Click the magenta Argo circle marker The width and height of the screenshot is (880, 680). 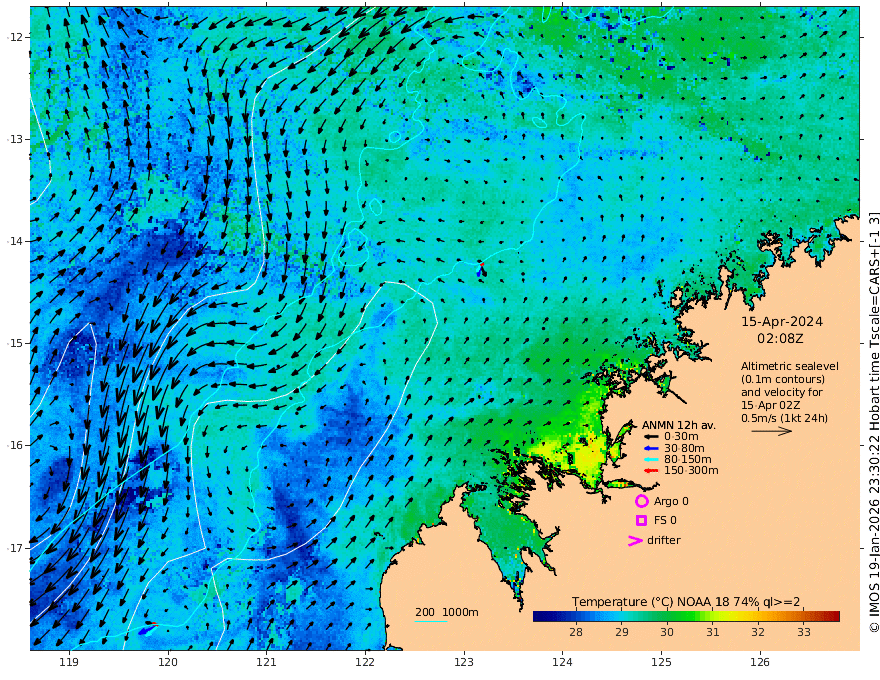(x=641, y=501)
